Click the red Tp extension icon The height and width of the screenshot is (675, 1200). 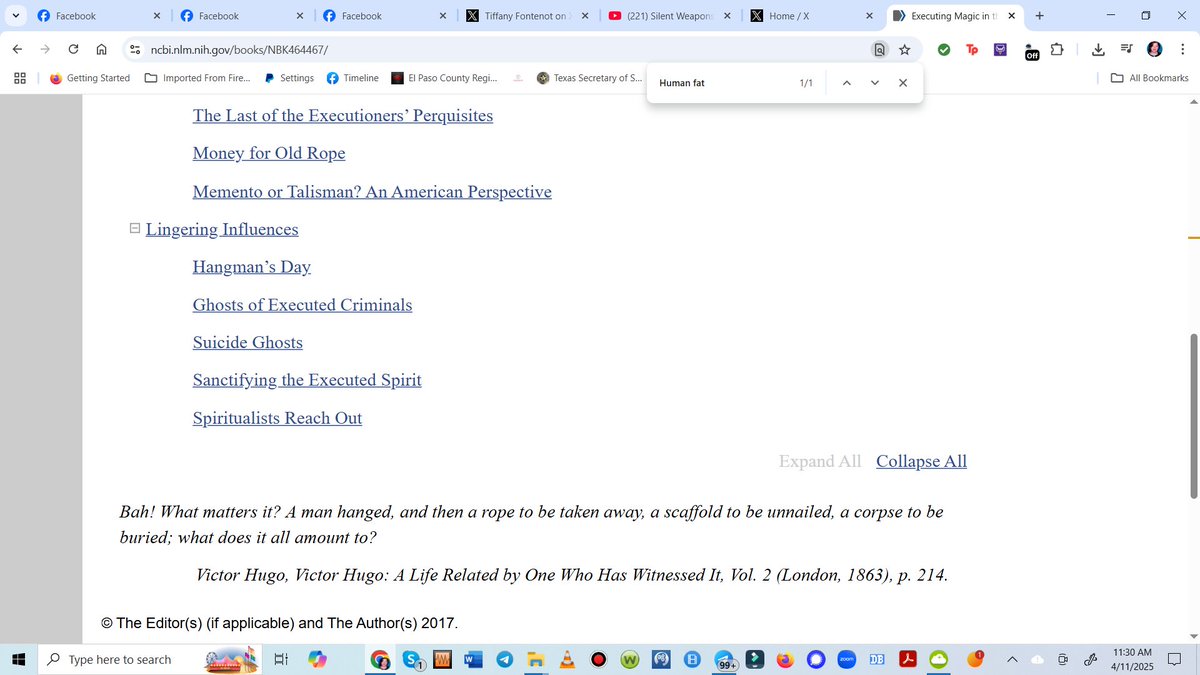pos(972,49)
